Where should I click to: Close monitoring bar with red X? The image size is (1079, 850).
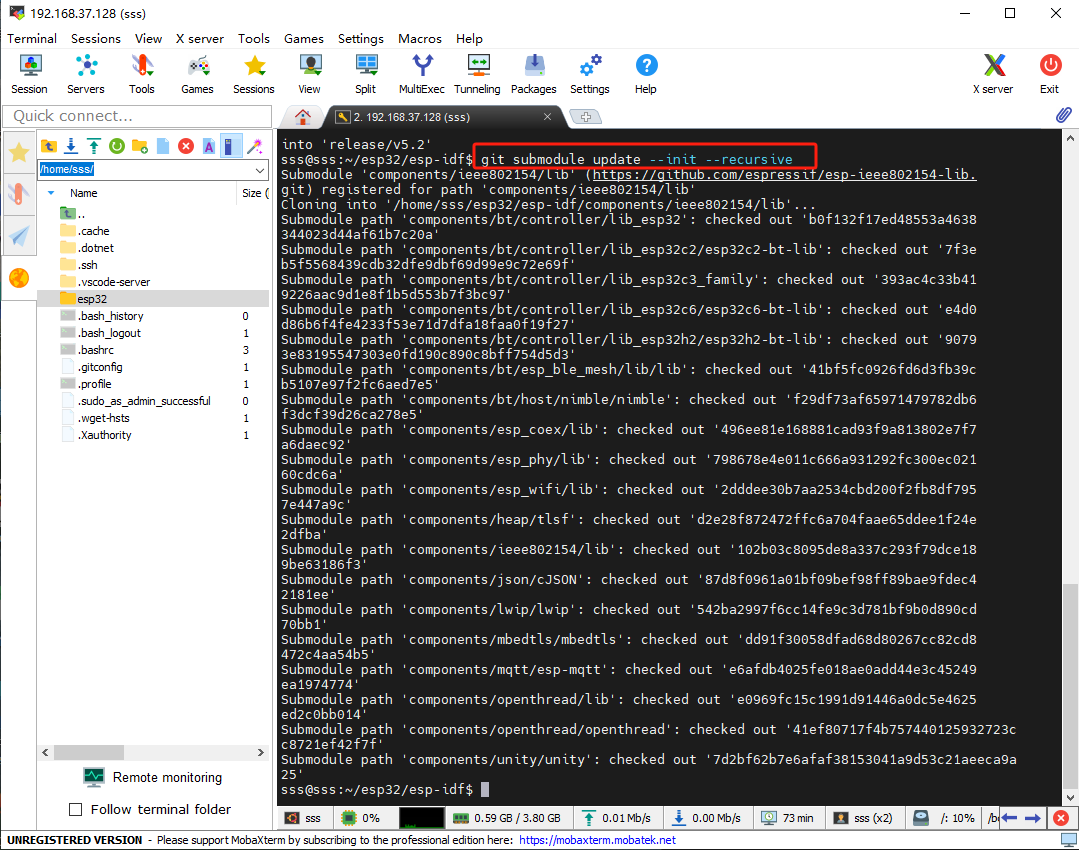click(1061, 818)
